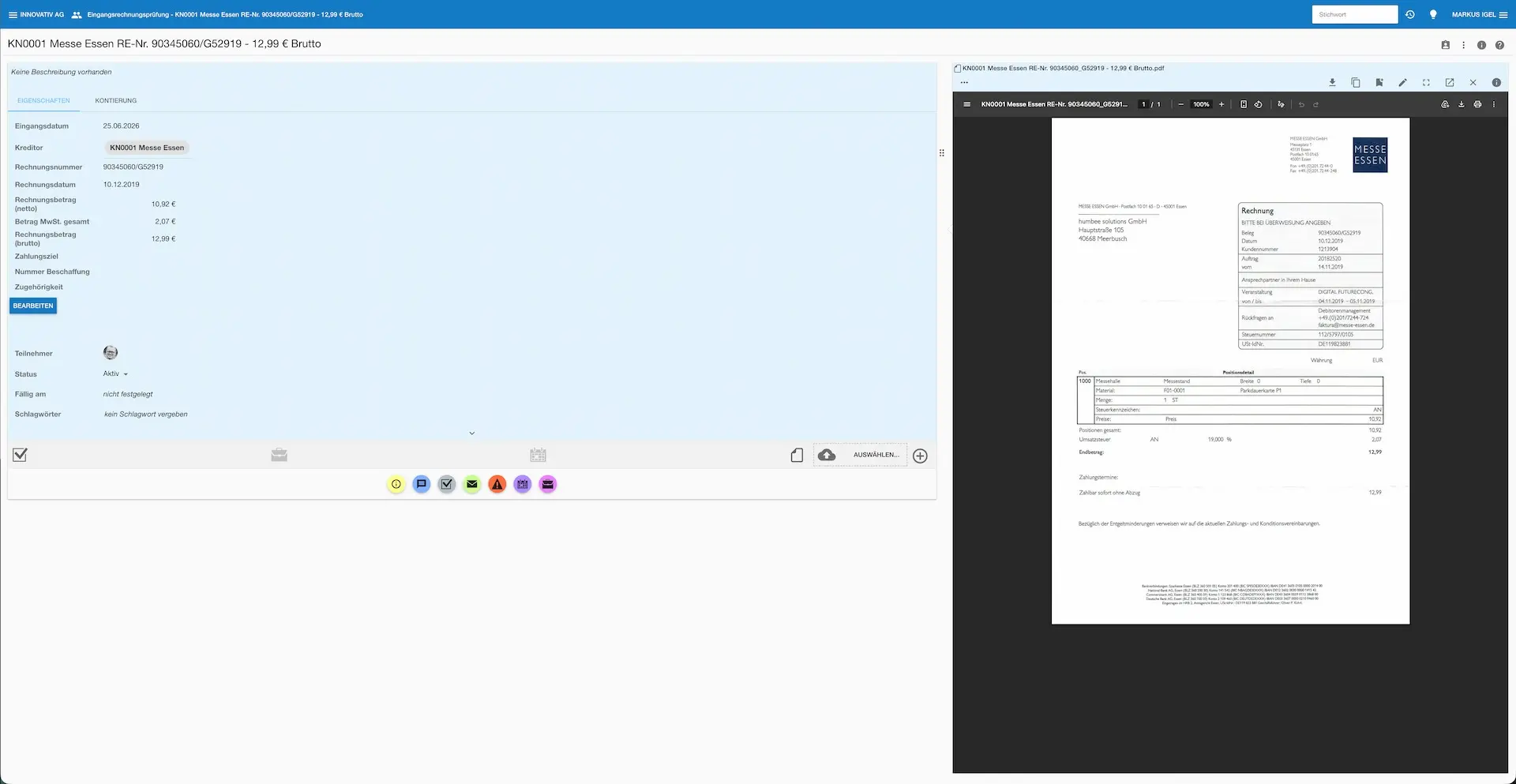Click the copy document icon
The width and height of the screenshot is (1516, 784).
(x=1356, y=82)
